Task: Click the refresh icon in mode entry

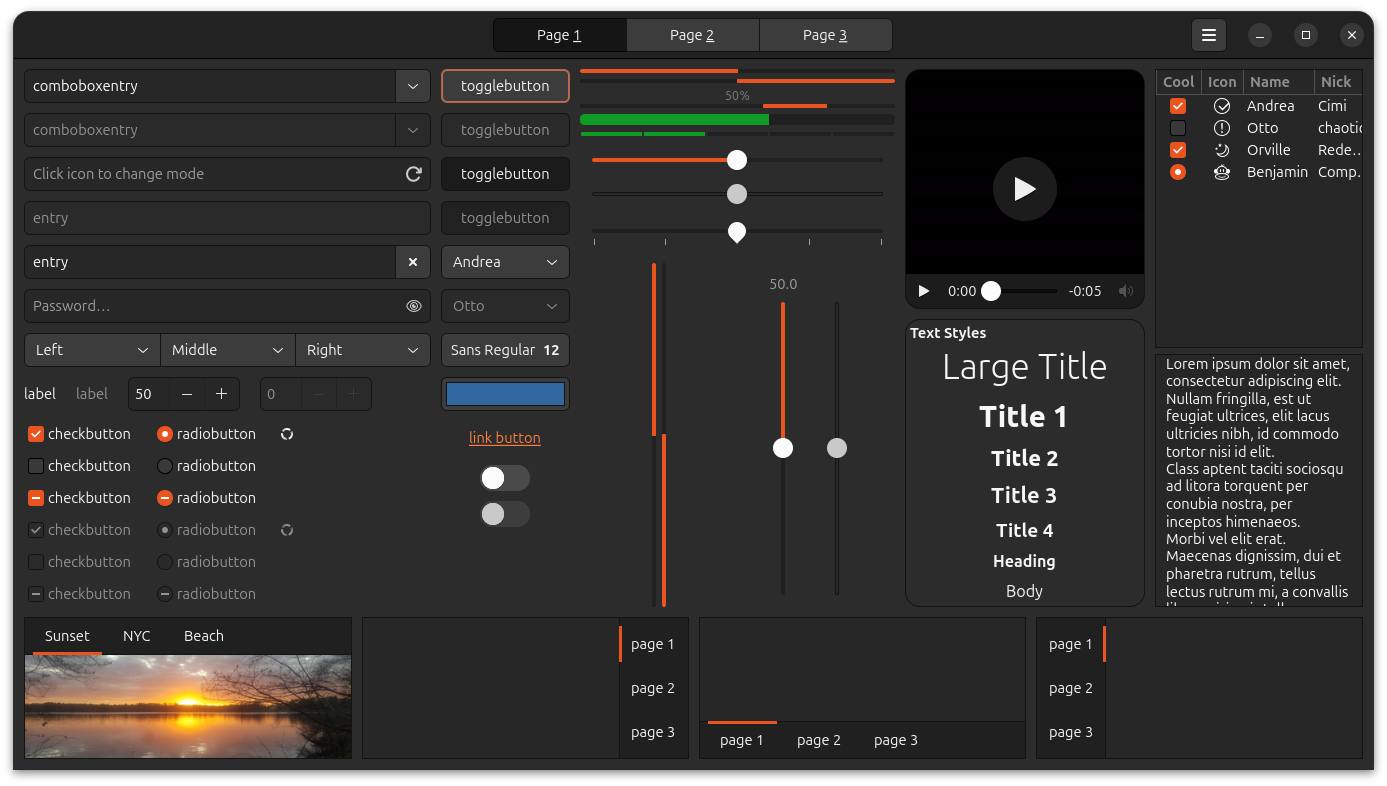Action: 413,174
